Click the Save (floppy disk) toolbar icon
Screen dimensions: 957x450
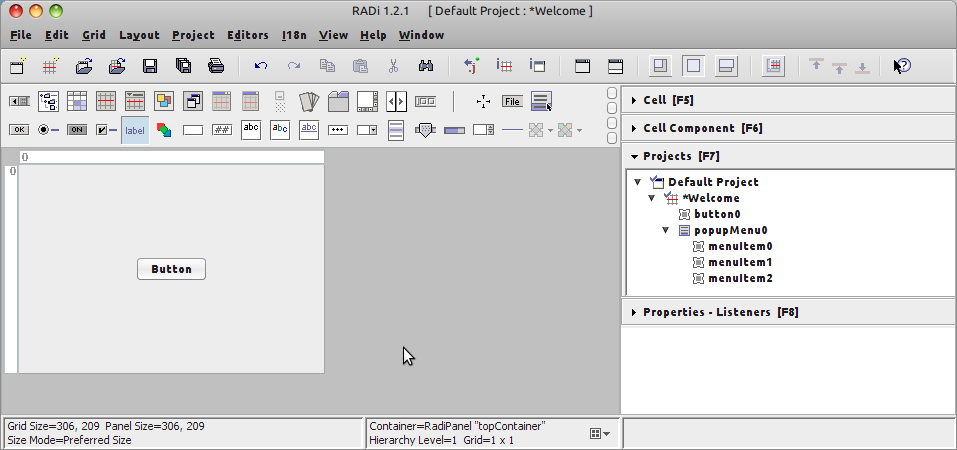pos(150,66)
